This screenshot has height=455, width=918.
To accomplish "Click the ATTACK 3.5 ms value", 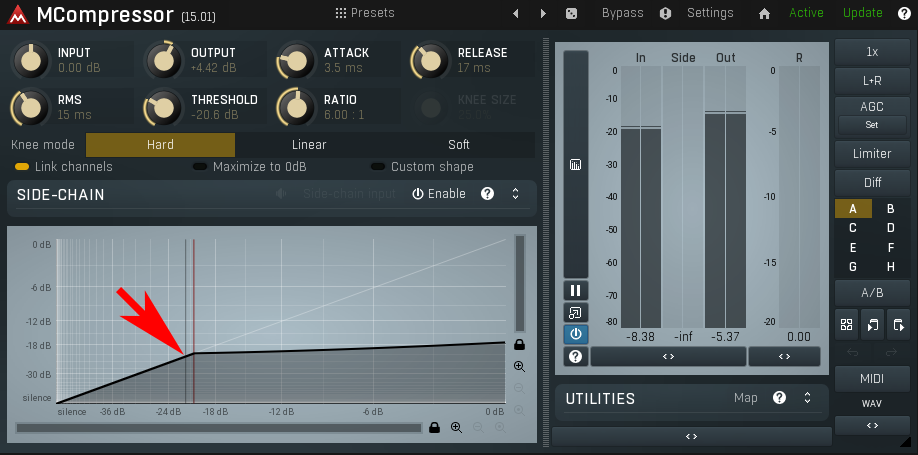I will (343, 68).
